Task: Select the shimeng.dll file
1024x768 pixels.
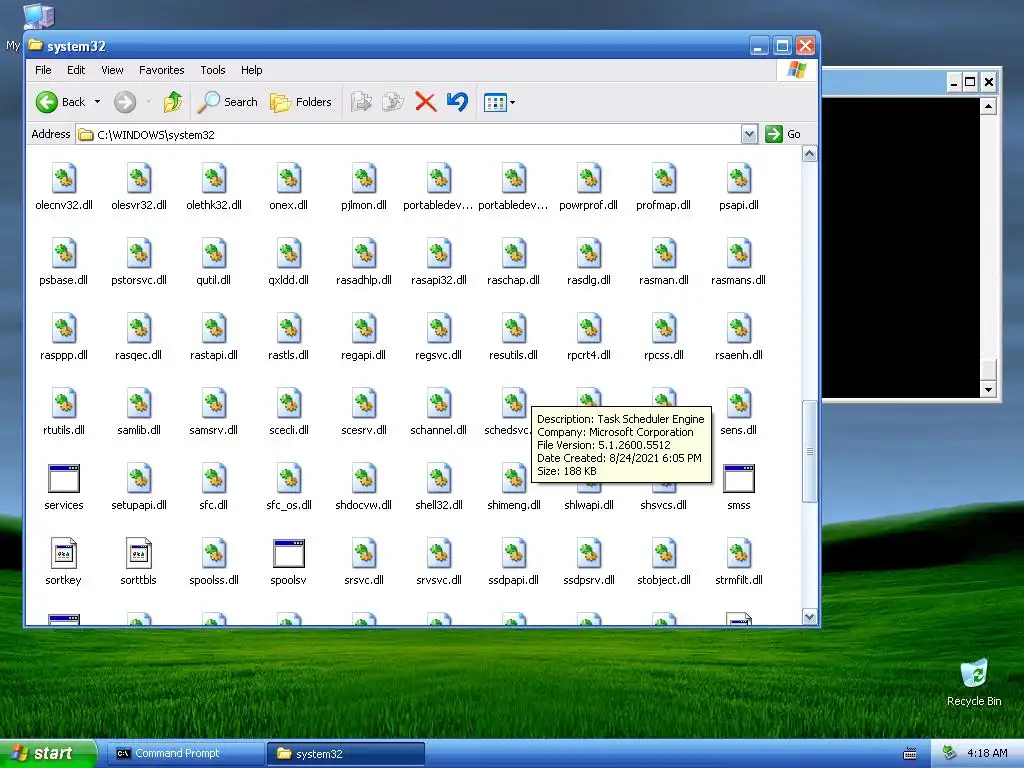Action: point(514,487)
